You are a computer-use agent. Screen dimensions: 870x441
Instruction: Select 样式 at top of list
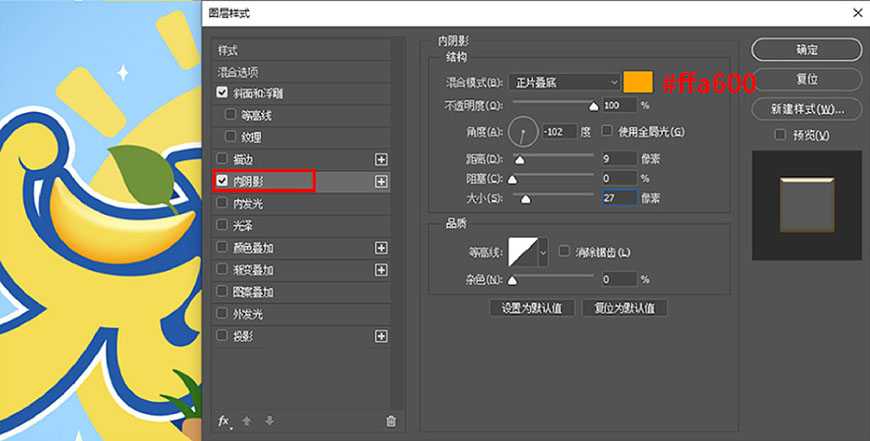tap(228, 50)
